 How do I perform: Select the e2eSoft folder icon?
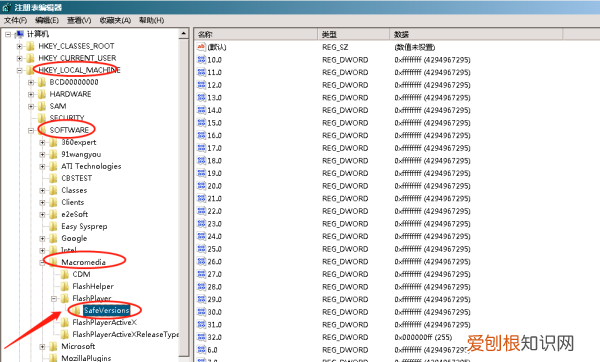tap(54, 214)
